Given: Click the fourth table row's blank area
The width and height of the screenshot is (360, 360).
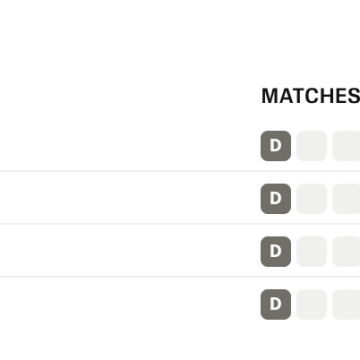Looking at the screenshot, I should point(130,304).
